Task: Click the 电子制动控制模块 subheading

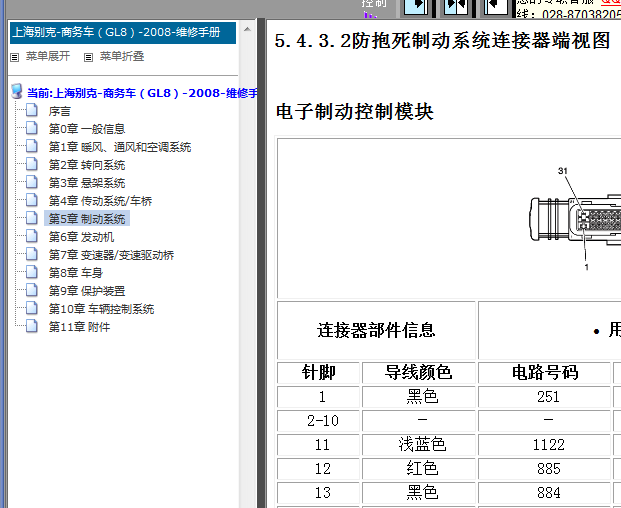Action: point(354,111)
